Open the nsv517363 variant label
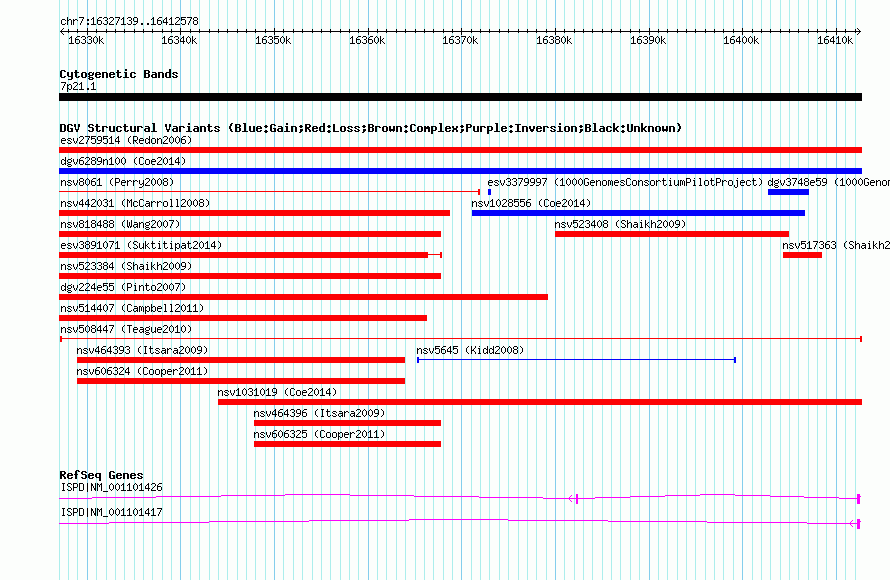 (x=836, y=245)
